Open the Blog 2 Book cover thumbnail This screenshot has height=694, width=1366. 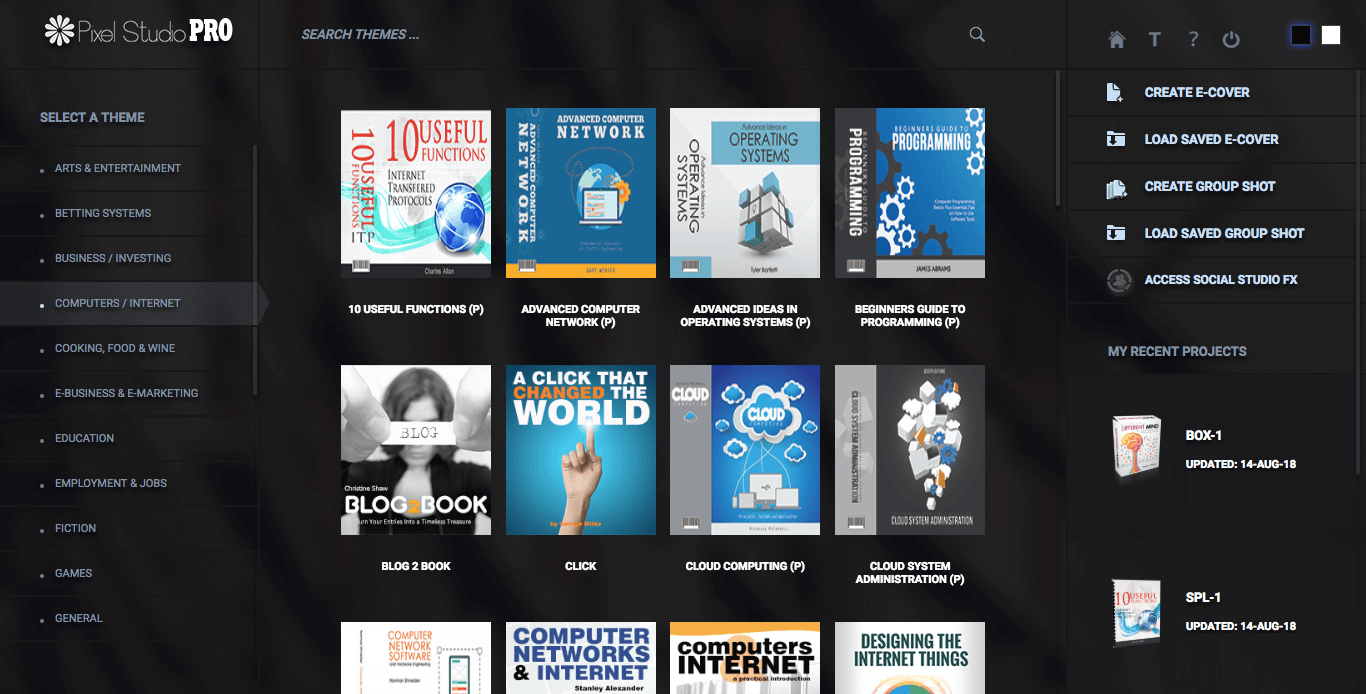pos(416,450)
